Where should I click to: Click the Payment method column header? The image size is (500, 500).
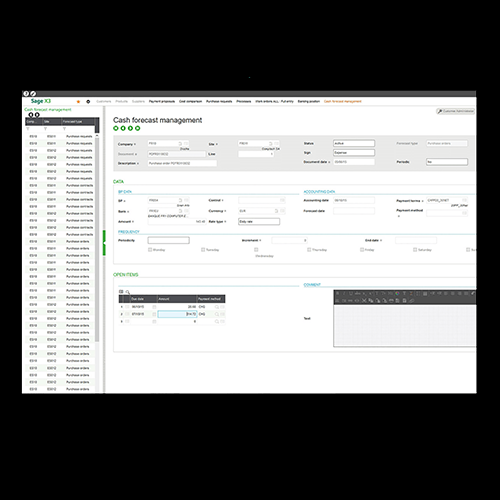pyautogui.click(x=211, y=299)
